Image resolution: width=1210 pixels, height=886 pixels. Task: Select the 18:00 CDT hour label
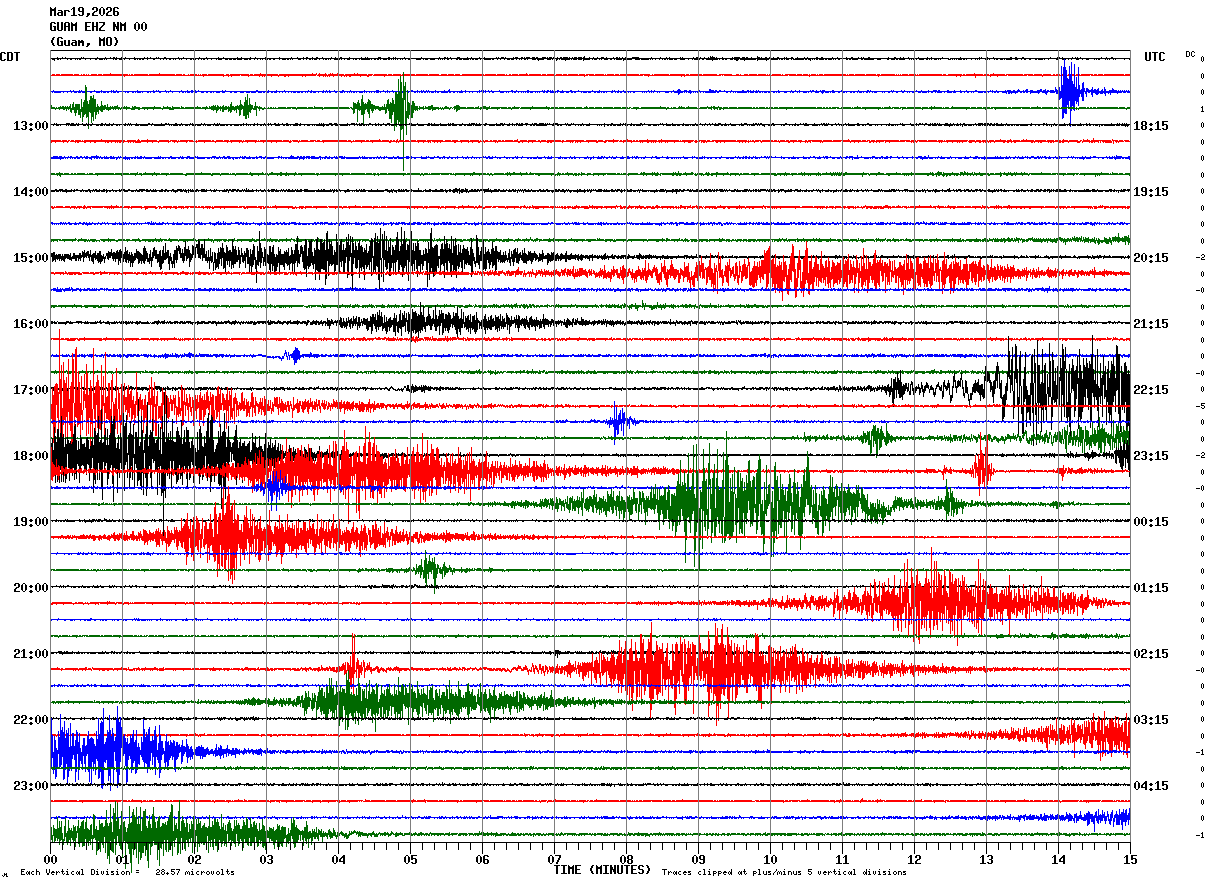point(31,456)
